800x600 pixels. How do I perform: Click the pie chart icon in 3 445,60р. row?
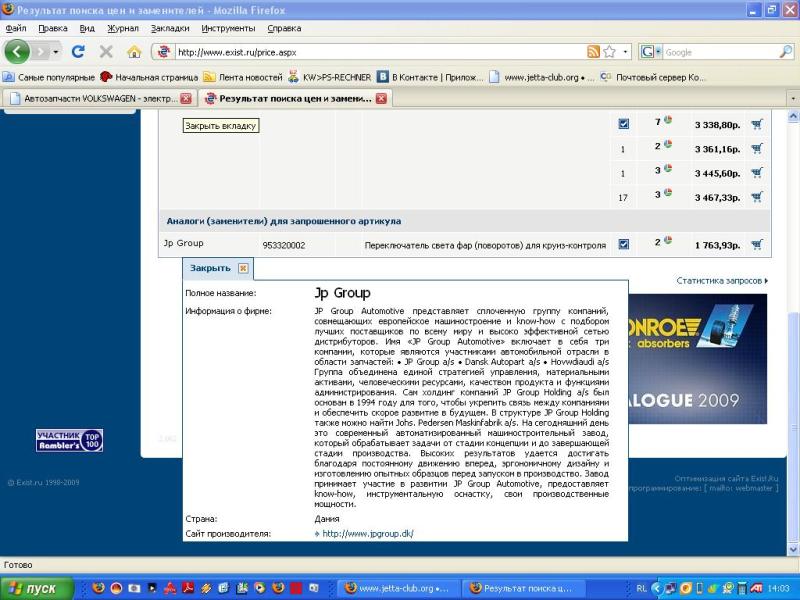pyautogui.click(x=667, y=168)
